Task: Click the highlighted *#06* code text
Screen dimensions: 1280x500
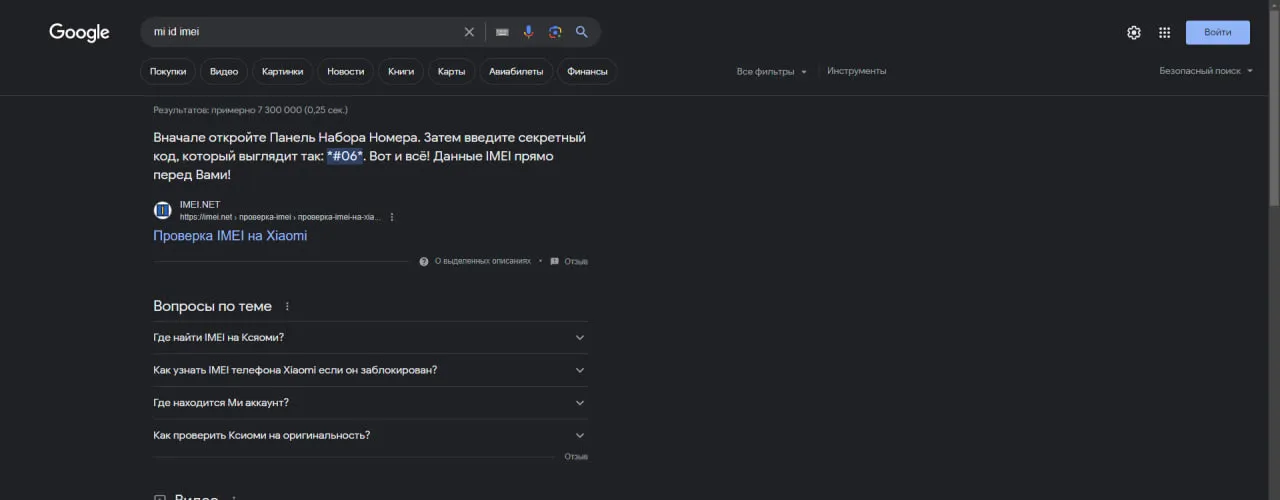Action: [x=344, y=156]
